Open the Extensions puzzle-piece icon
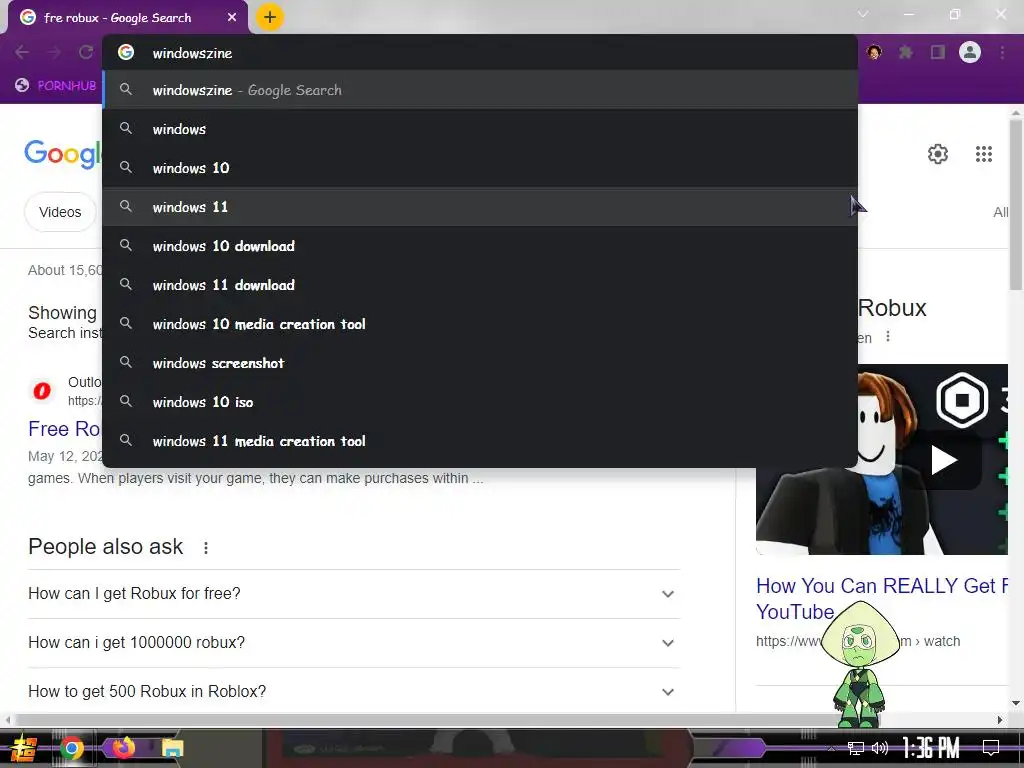Viewport: 1024px width, 768px height. 906,52
